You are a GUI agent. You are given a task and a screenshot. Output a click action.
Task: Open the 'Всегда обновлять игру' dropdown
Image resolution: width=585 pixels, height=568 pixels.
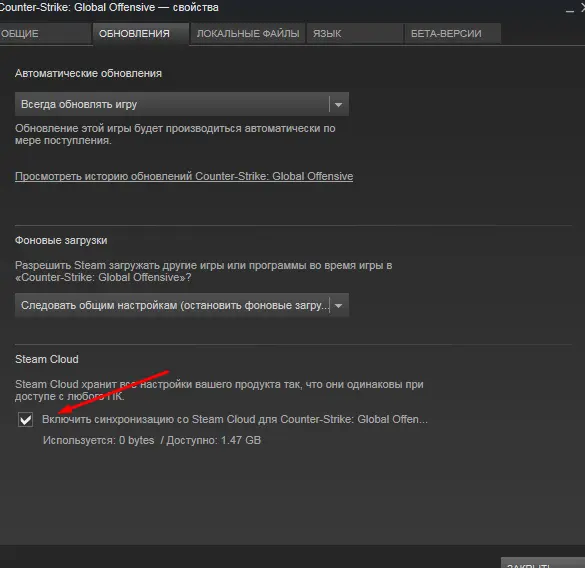(x=182, y=104)
